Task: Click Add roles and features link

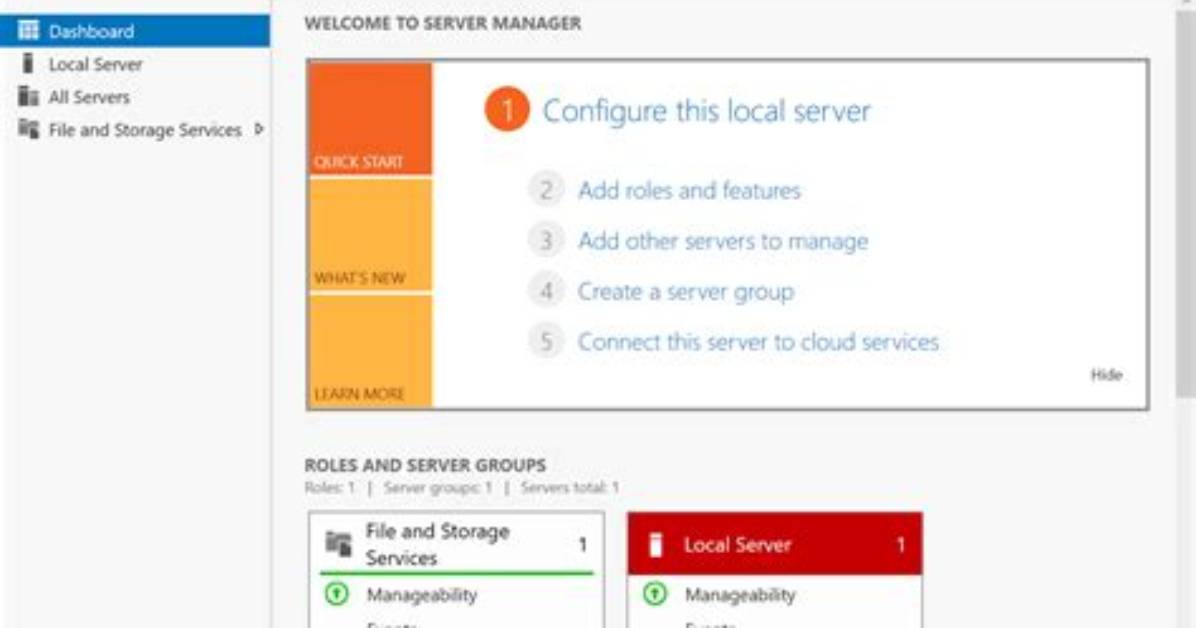Action: pyautogui.click(x=690, y=190)
